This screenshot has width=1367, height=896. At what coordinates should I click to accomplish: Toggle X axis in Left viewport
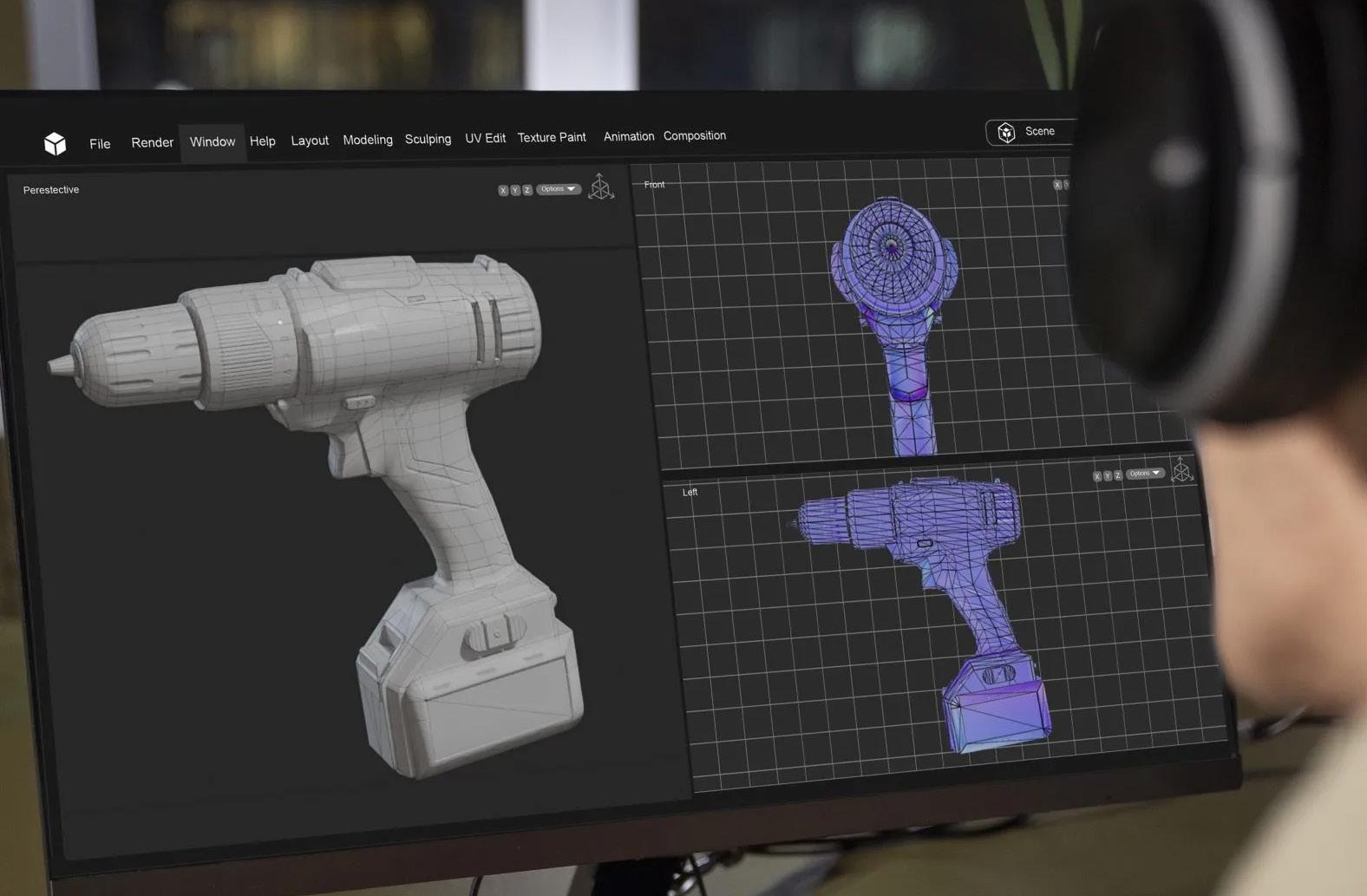point(1097,476)
